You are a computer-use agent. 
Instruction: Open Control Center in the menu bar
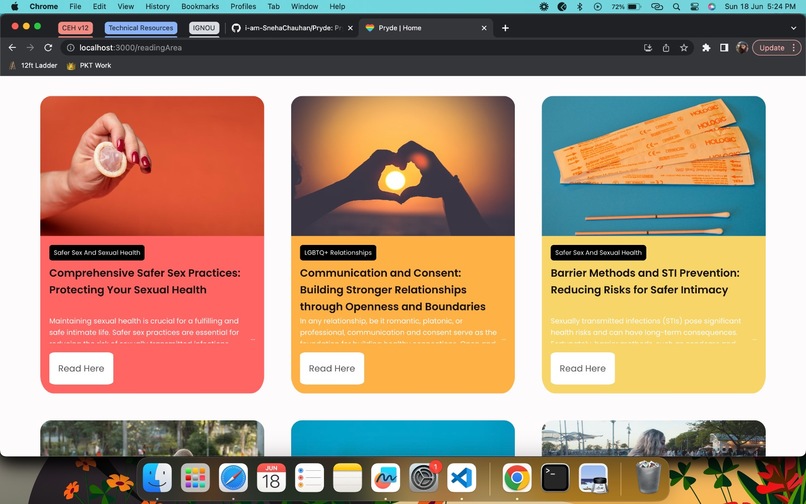[694, 7]
